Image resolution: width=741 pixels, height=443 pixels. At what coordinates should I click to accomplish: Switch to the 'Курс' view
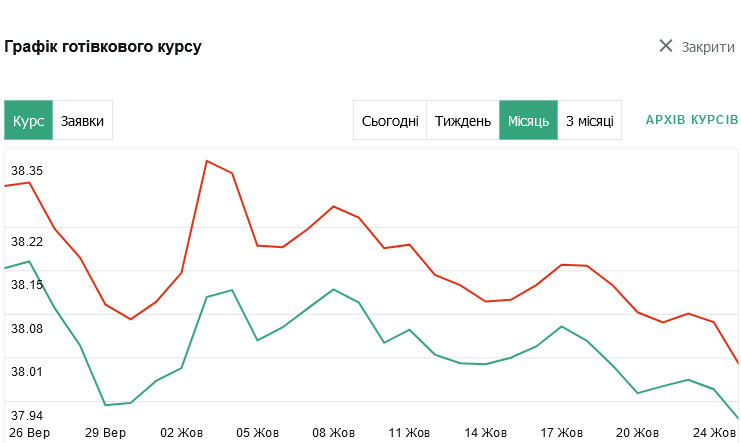[28, 121]
